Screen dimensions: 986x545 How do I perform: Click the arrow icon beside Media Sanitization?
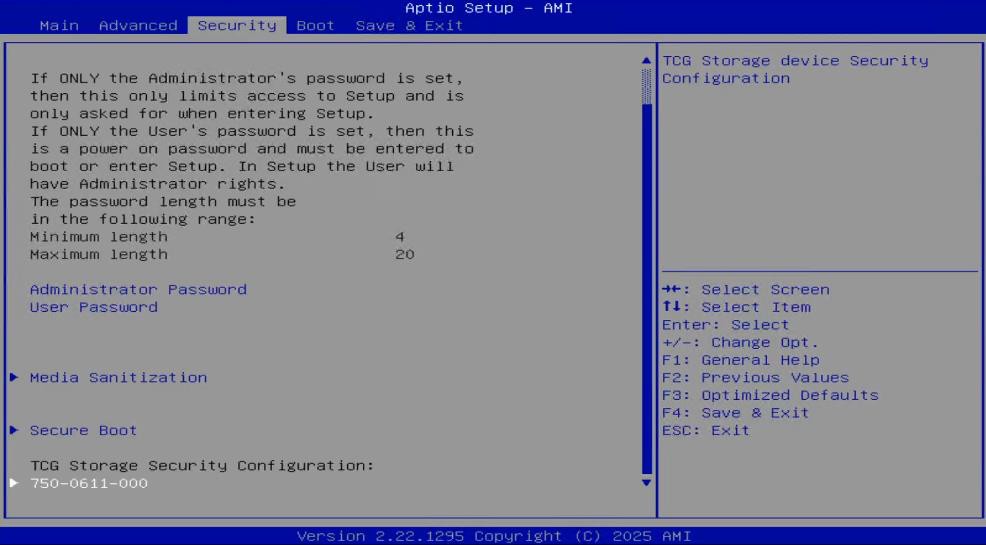click(14, 378)
